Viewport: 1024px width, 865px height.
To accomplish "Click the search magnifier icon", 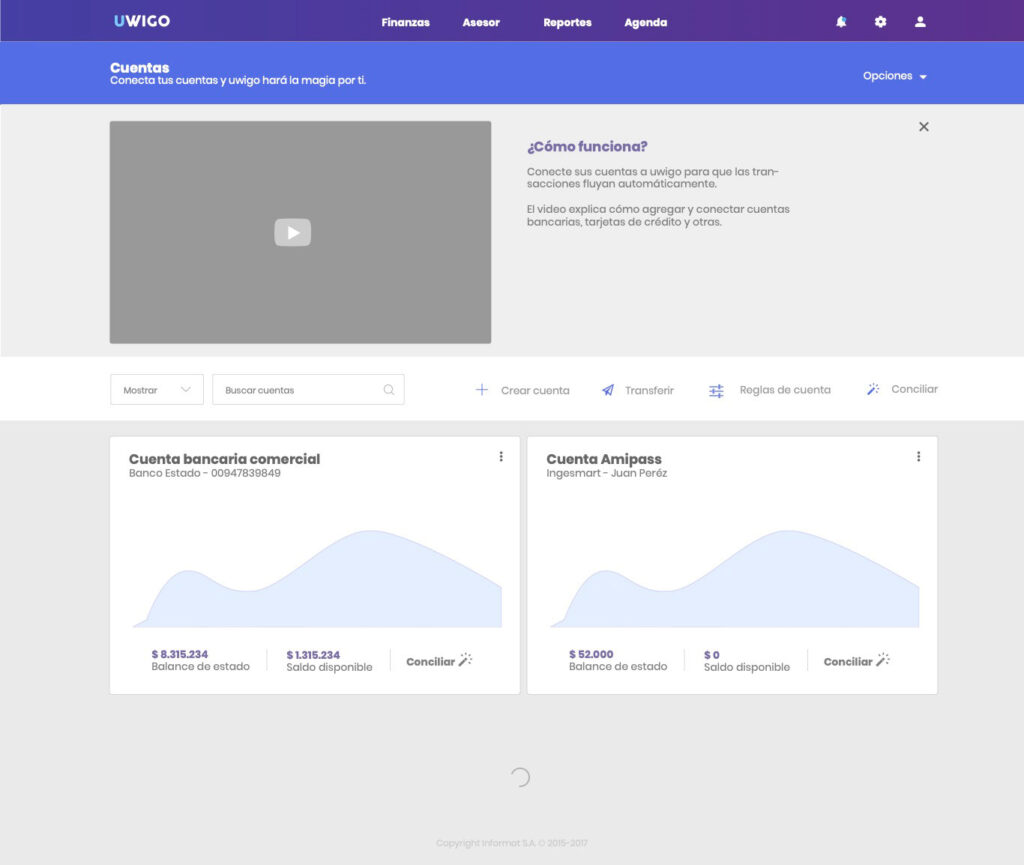I will coord(389,390).
